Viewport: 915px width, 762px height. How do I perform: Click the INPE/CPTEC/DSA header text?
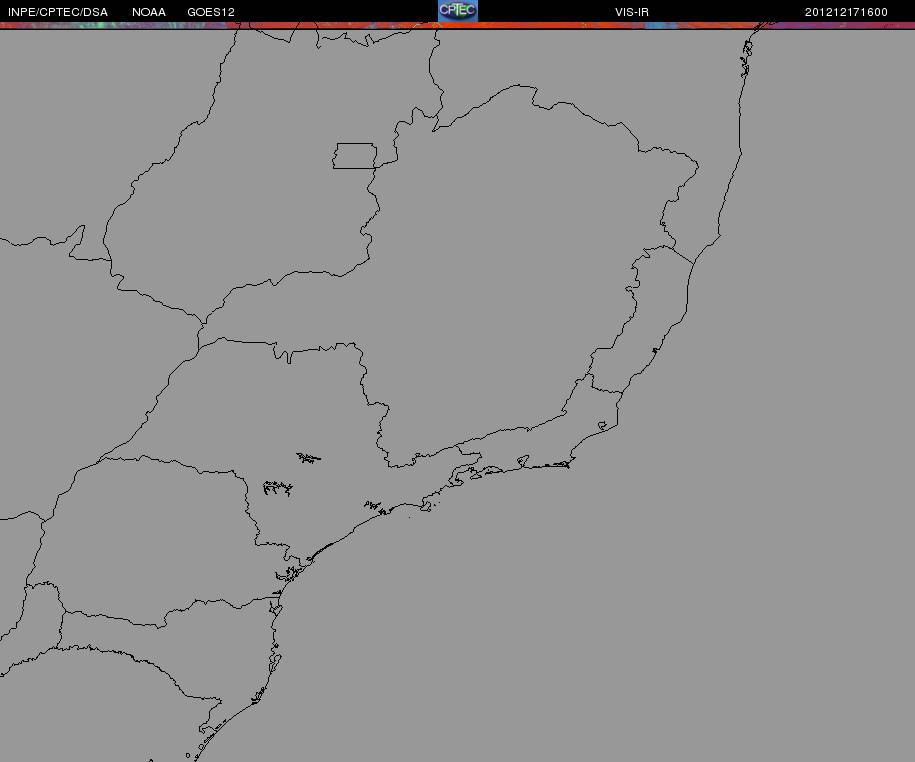[x=58, y=12]
